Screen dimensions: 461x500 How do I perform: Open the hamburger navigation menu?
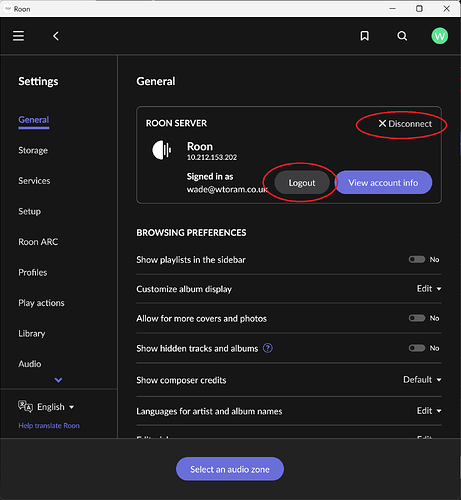pos(18,36)
